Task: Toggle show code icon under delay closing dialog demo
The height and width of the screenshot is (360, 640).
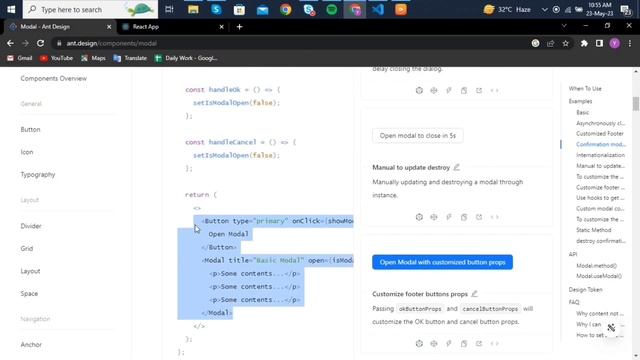Action: (x=494, y=91)
